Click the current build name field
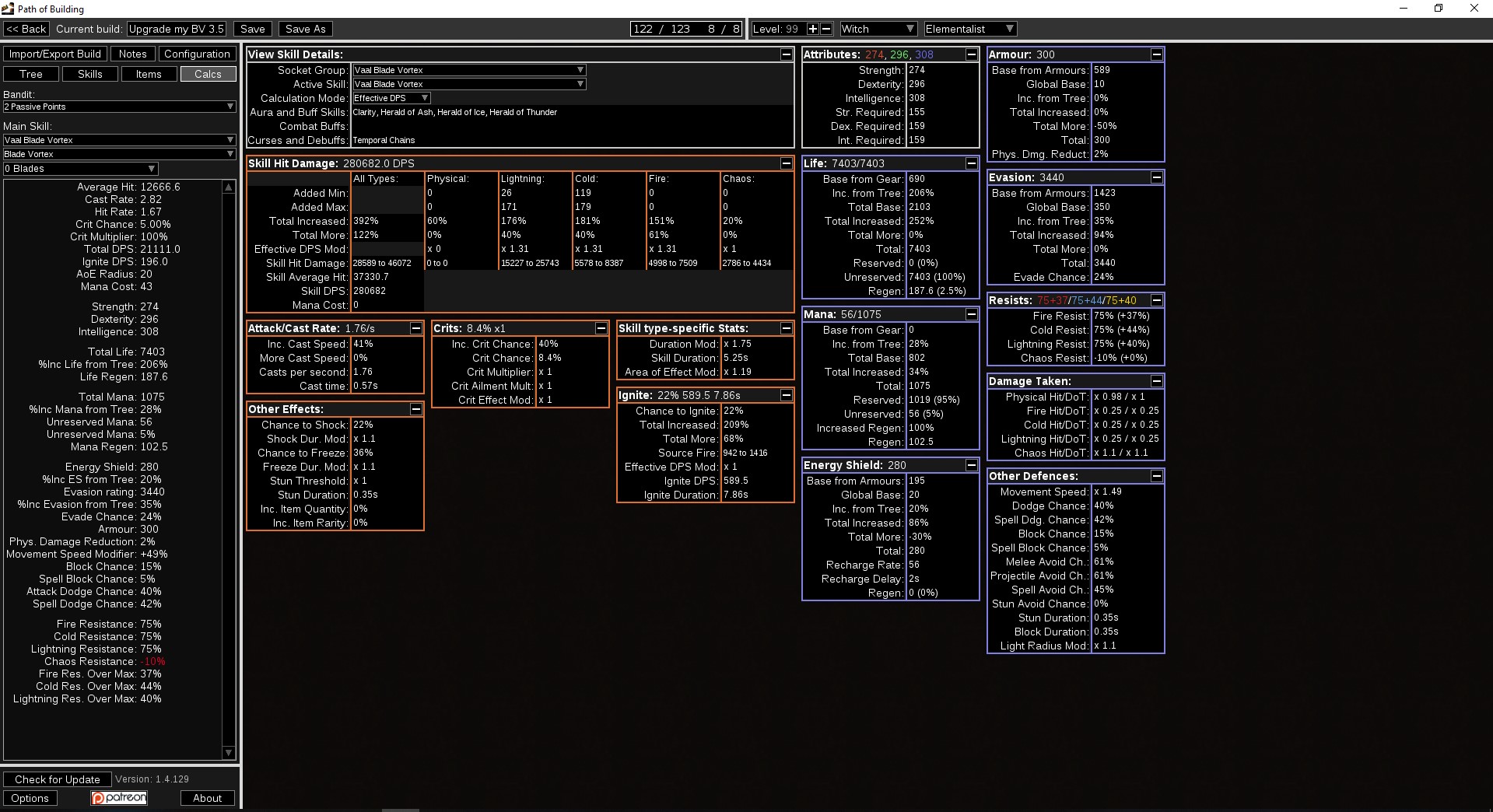1493x812 pixels. 177,29
